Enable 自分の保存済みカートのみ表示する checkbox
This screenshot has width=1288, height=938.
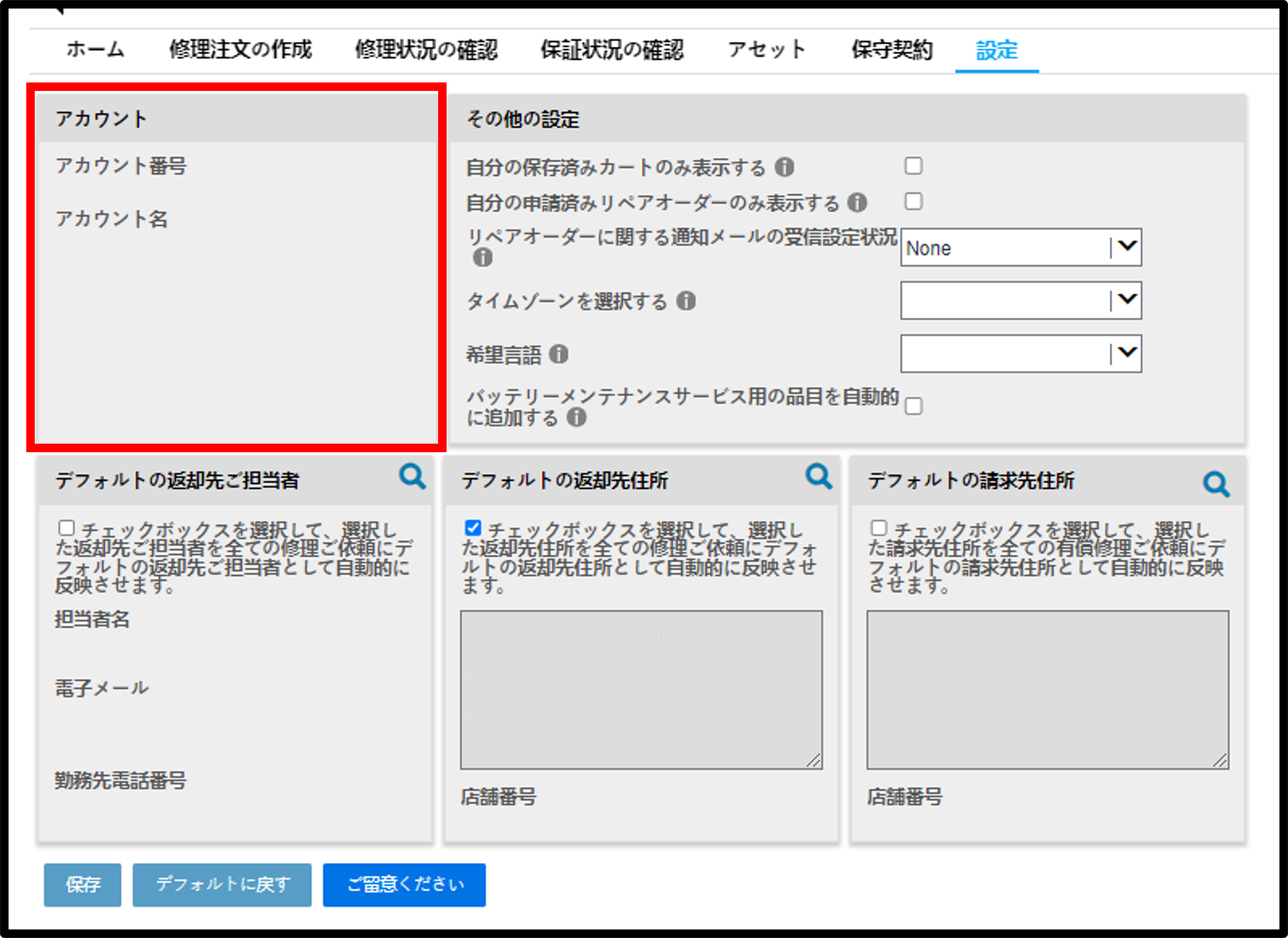[x=913, y=166]
